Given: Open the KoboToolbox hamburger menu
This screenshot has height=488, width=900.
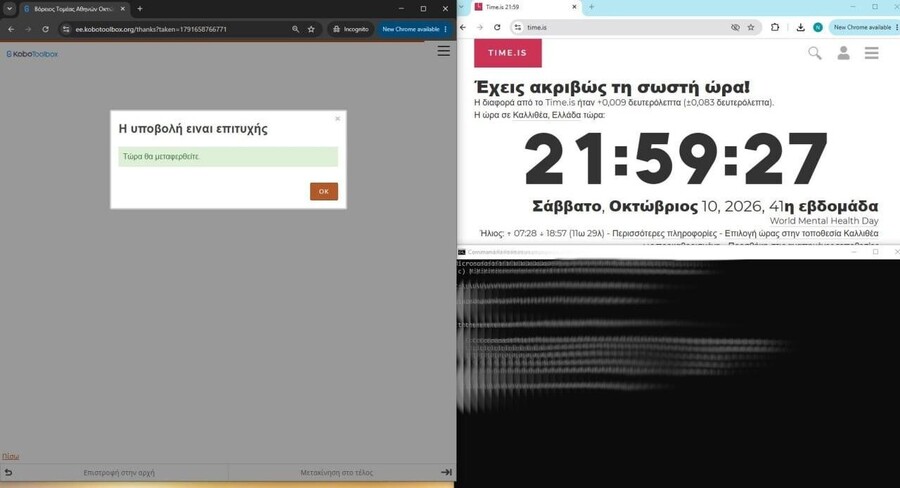Looking at the screenshot, I should 444,51.
